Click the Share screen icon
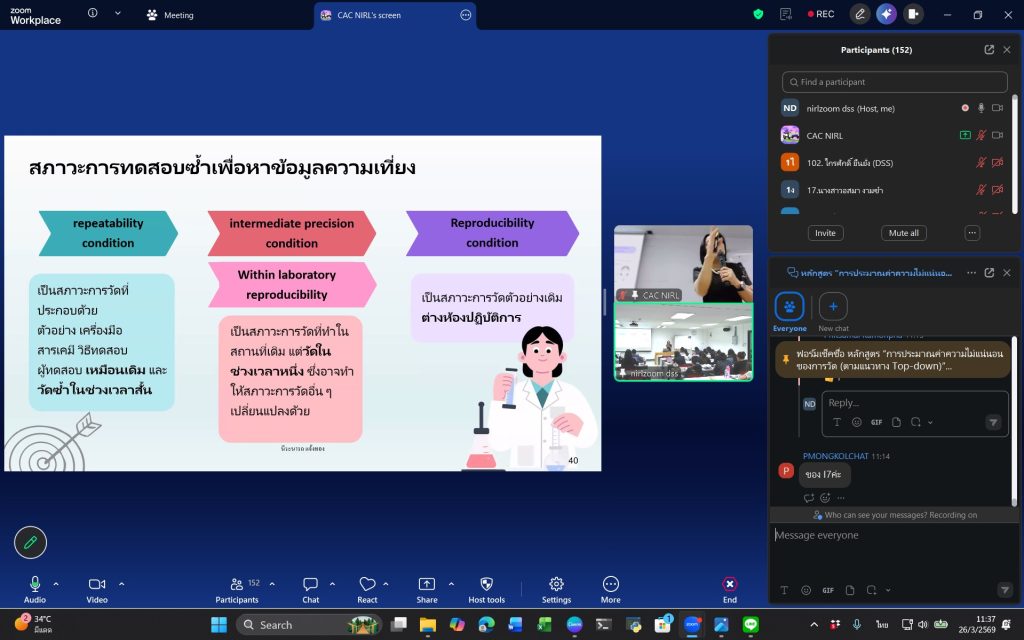The height and width of the screenshot is (640, 1024). tap(427, 584)
